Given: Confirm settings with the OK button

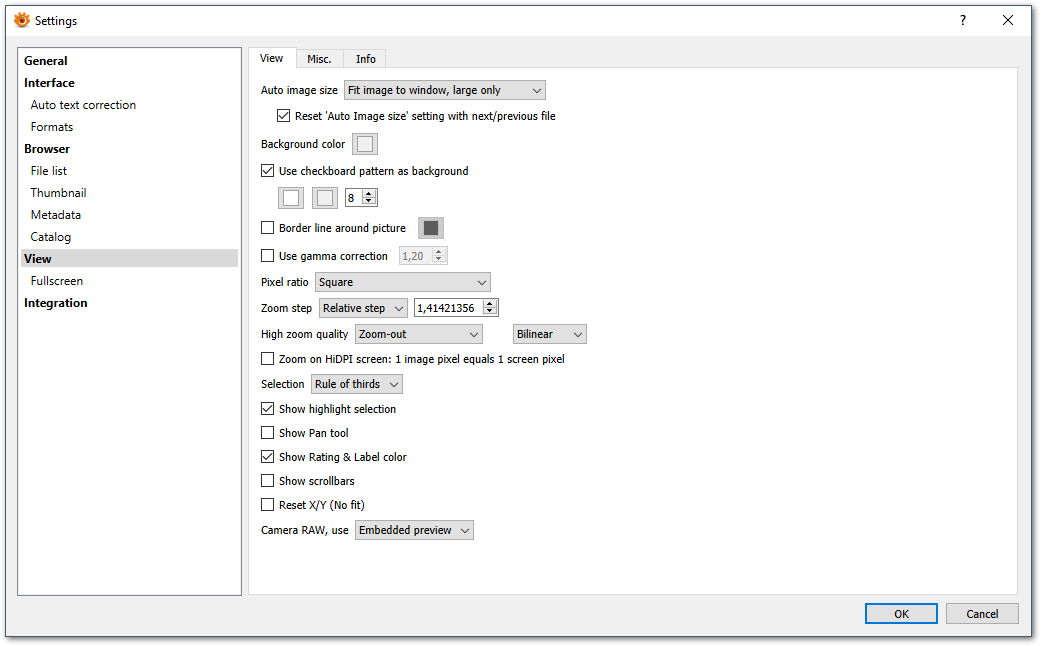Looking at the screenshot, I should (901, 614).
